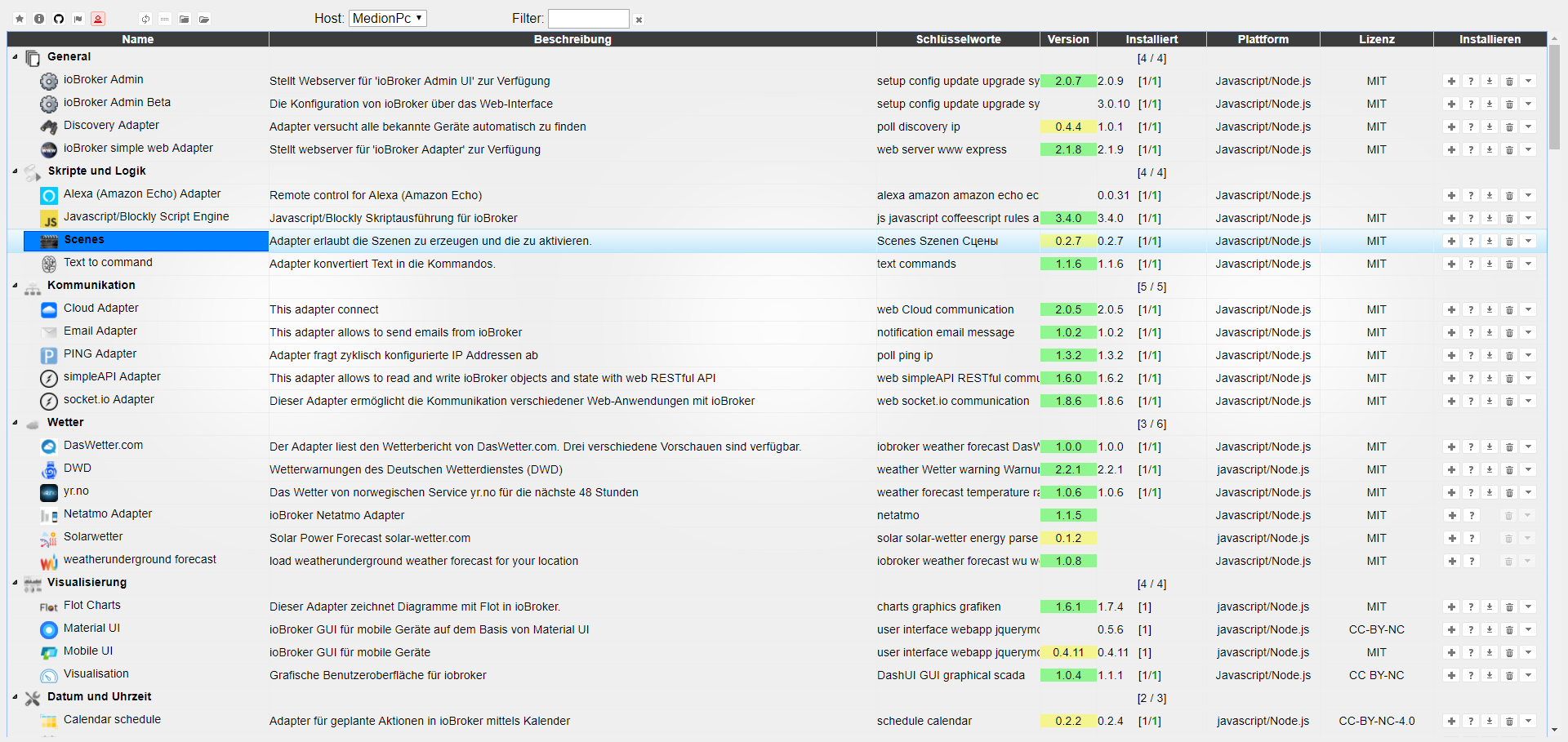Sort by the Lizenz column header
Image resolution: width=1568 pixels, height=742 pixels.
click(1377, 39)
